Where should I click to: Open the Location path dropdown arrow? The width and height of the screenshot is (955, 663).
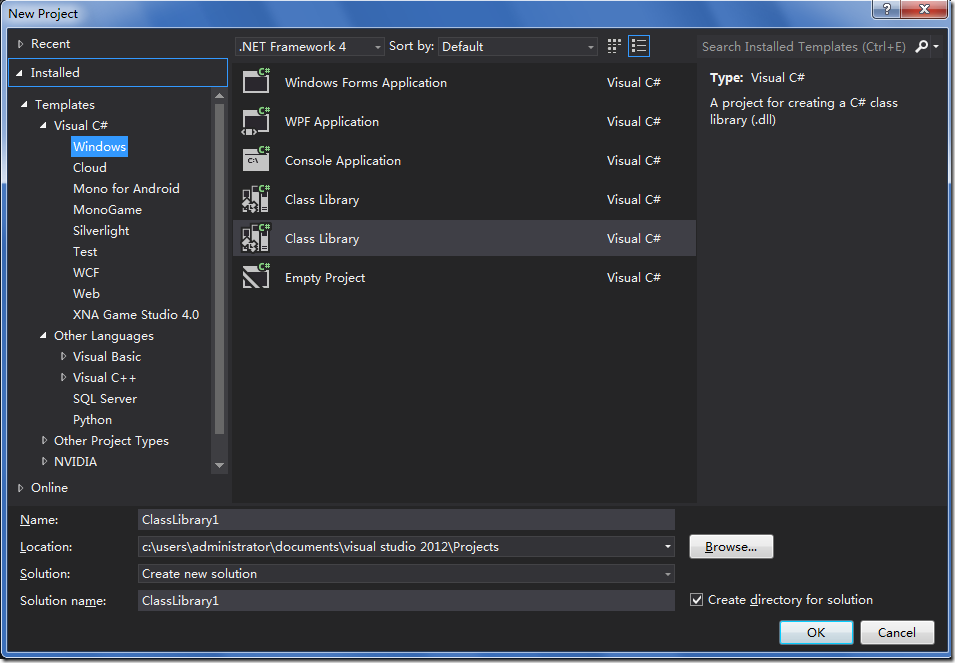(667, 546)
